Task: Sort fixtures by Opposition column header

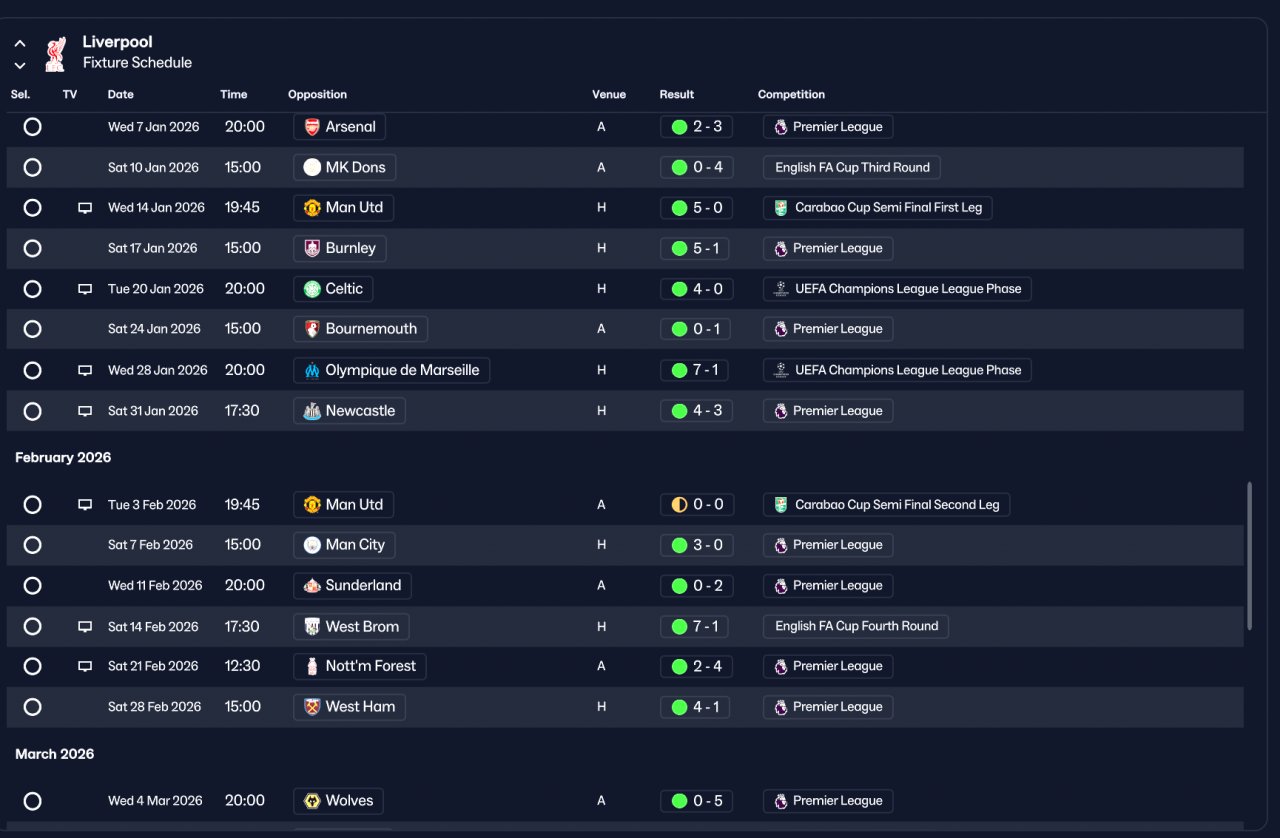Action: point(317,95)
